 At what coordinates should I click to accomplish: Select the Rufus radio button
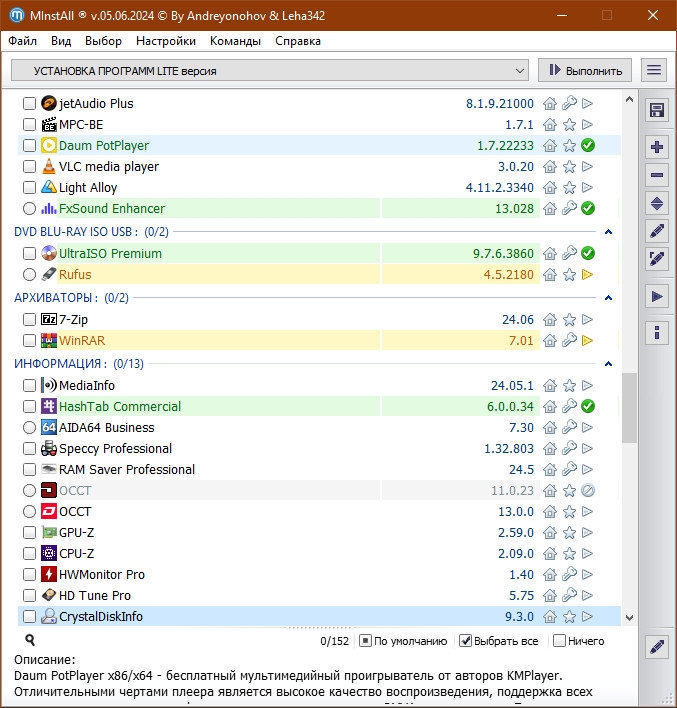[29, 275]
